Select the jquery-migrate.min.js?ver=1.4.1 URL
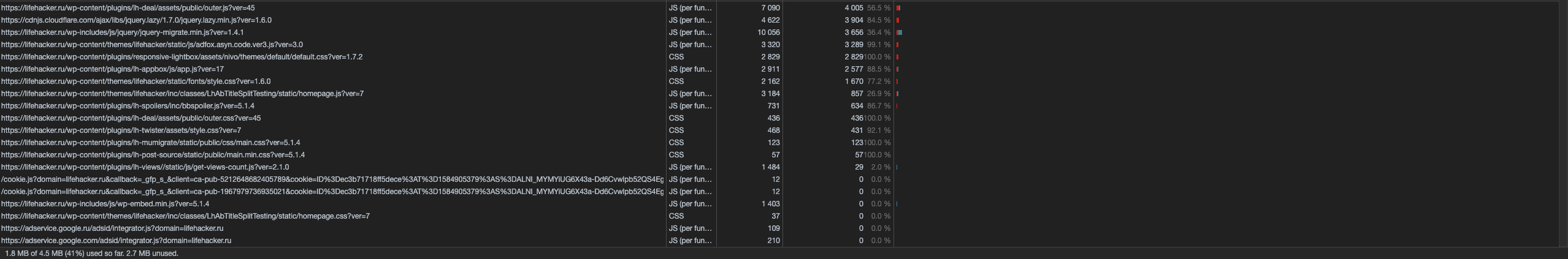This screenshot has width=1568, height=259. (x=122, y=32)
